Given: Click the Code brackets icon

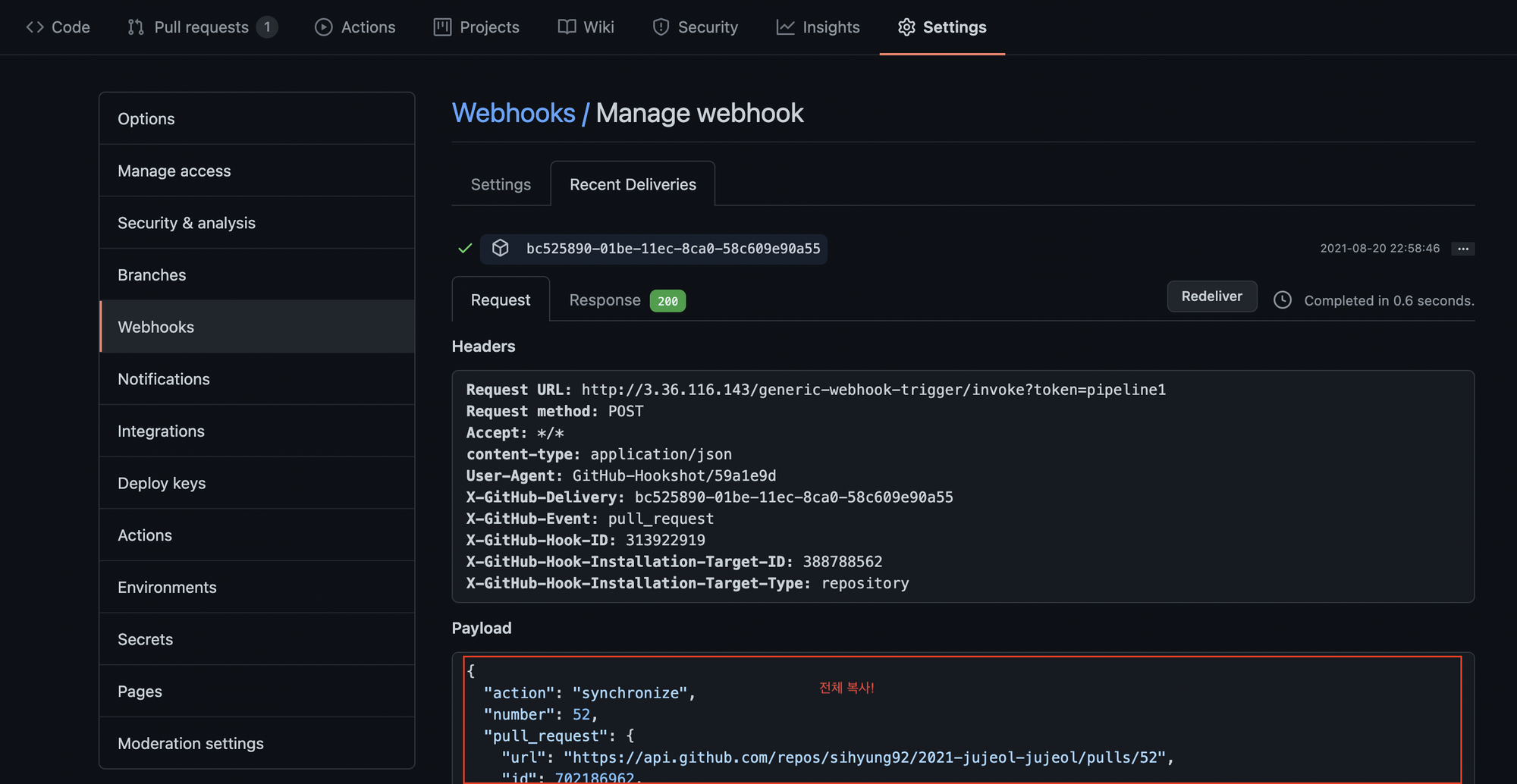Looking at the screenshot, I should coord(35,27).
